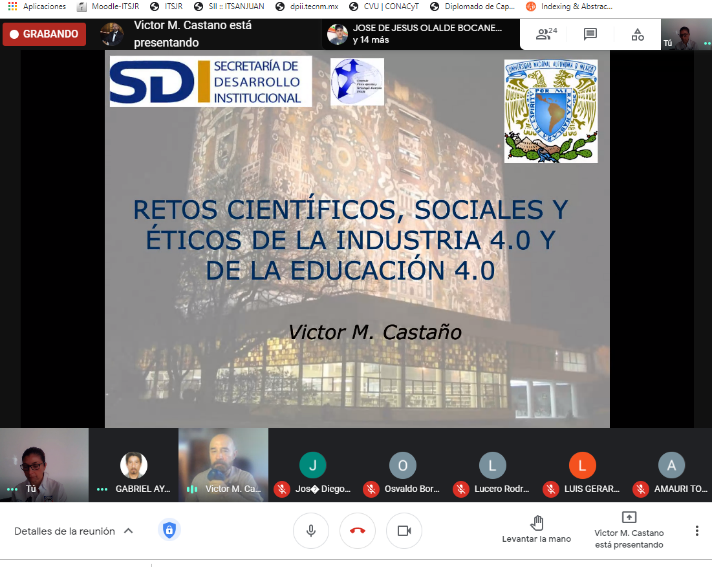
Task: Click the A avatar of AMAURI TO...
Action: pyautogui.click(x=672, y=465)
